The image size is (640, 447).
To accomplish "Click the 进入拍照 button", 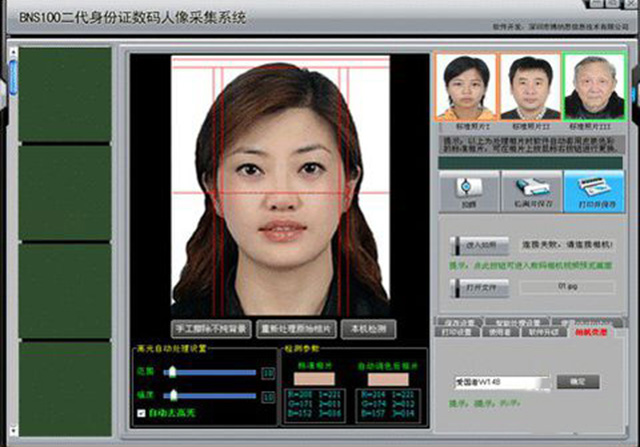I will [x=479, y=244].
